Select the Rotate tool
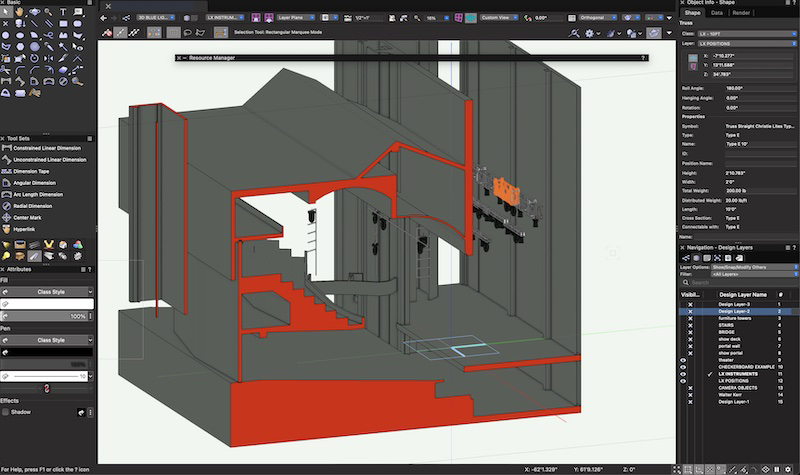800x475 pixels. coord(34,58)
